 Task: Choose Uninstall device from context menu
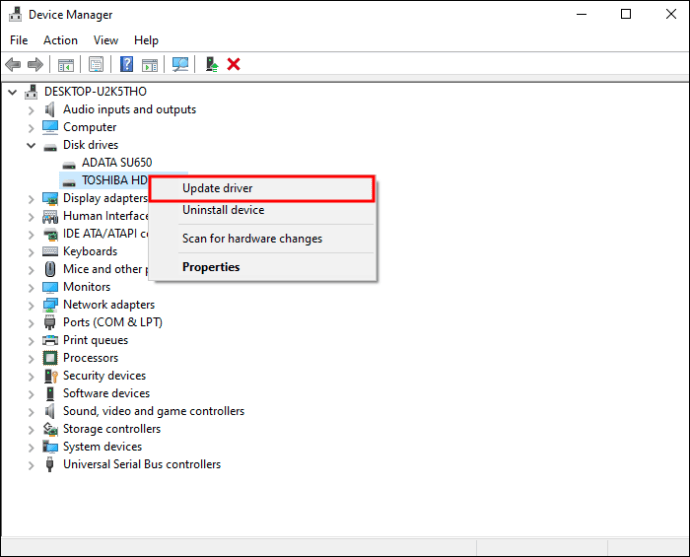tap(262, 210)
